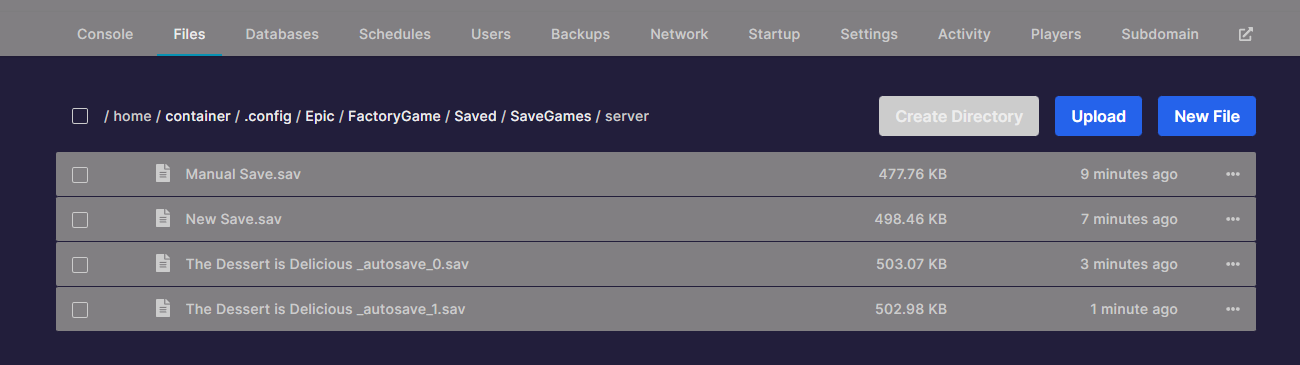This screenshot has height=365, width=1300.
Task: Open the Users tab
Action: [x=491, y=34]
